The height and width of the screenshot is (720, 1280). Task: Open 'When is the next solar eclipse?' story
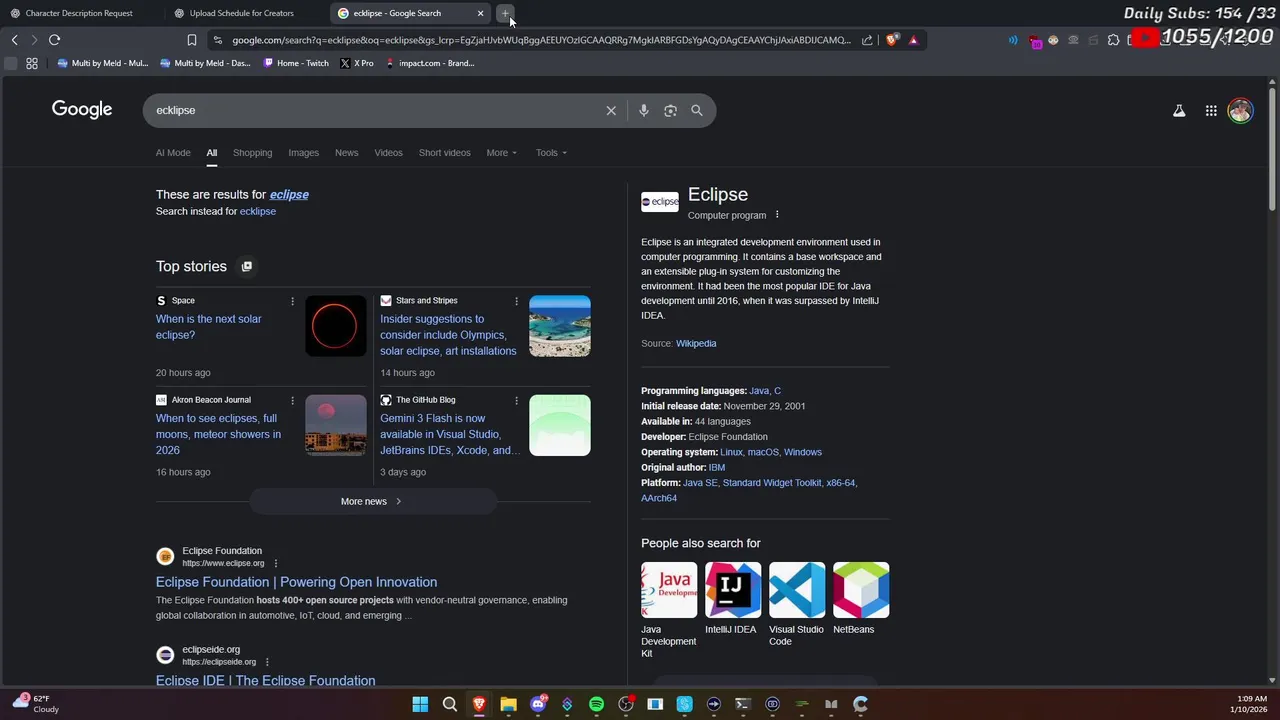pyautogui.click(x=209, y=327)
